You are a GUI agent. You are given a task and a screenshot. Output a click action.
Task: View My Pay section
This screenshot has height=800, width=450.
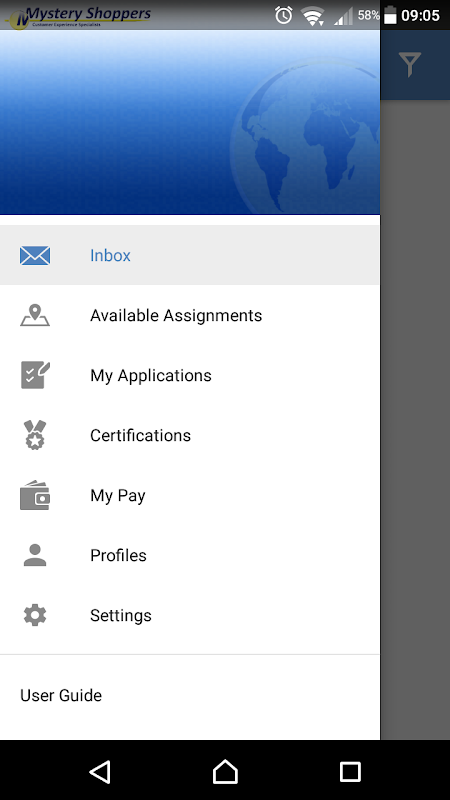[x=190, y=495]
